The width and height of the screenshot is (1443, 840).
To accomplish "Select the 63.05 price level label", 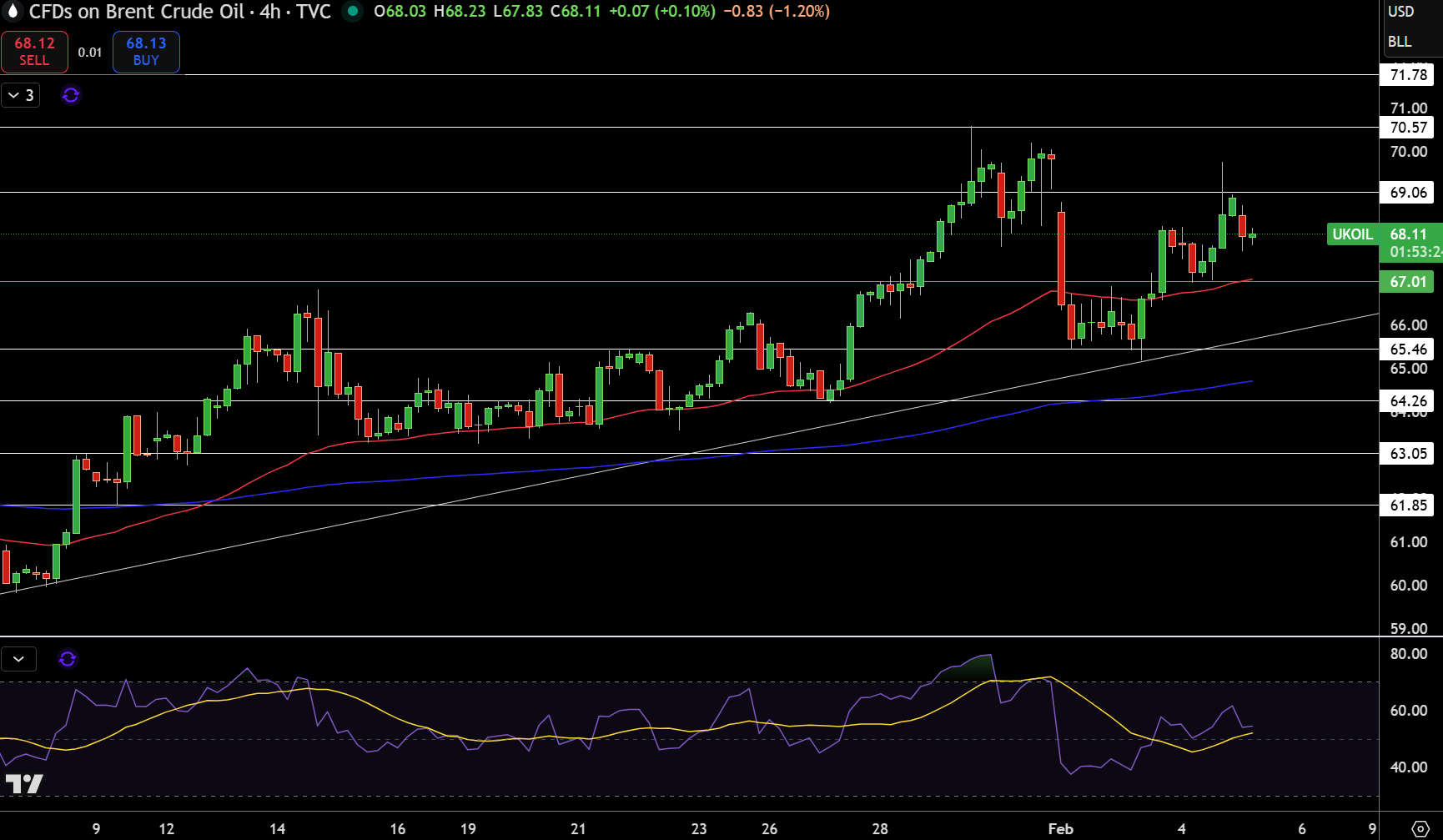I will tap(1408, 454).
